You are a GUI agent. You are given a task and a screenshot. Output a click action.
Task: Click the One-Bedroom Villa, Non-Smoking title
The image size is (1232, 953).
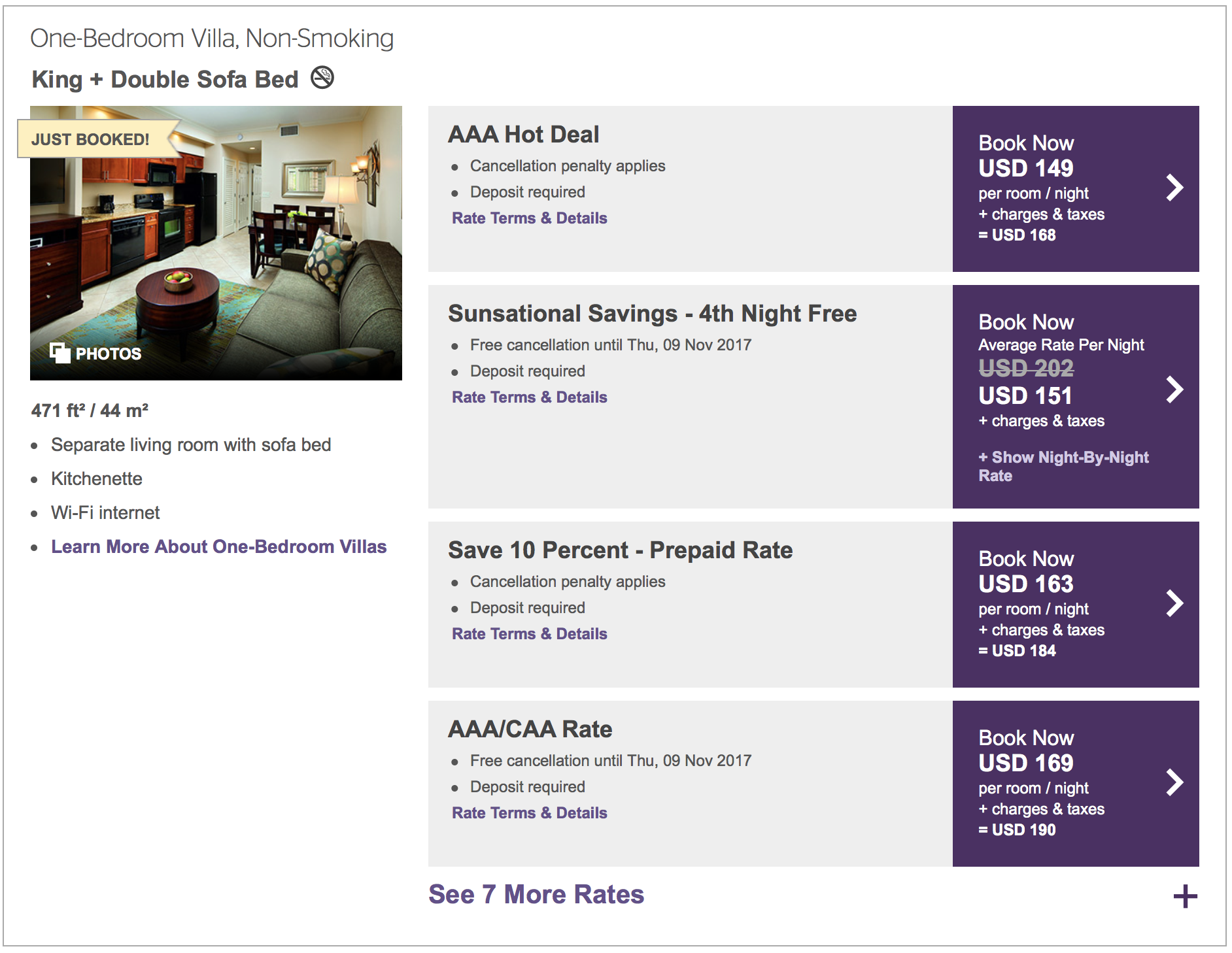coord(212,39)
